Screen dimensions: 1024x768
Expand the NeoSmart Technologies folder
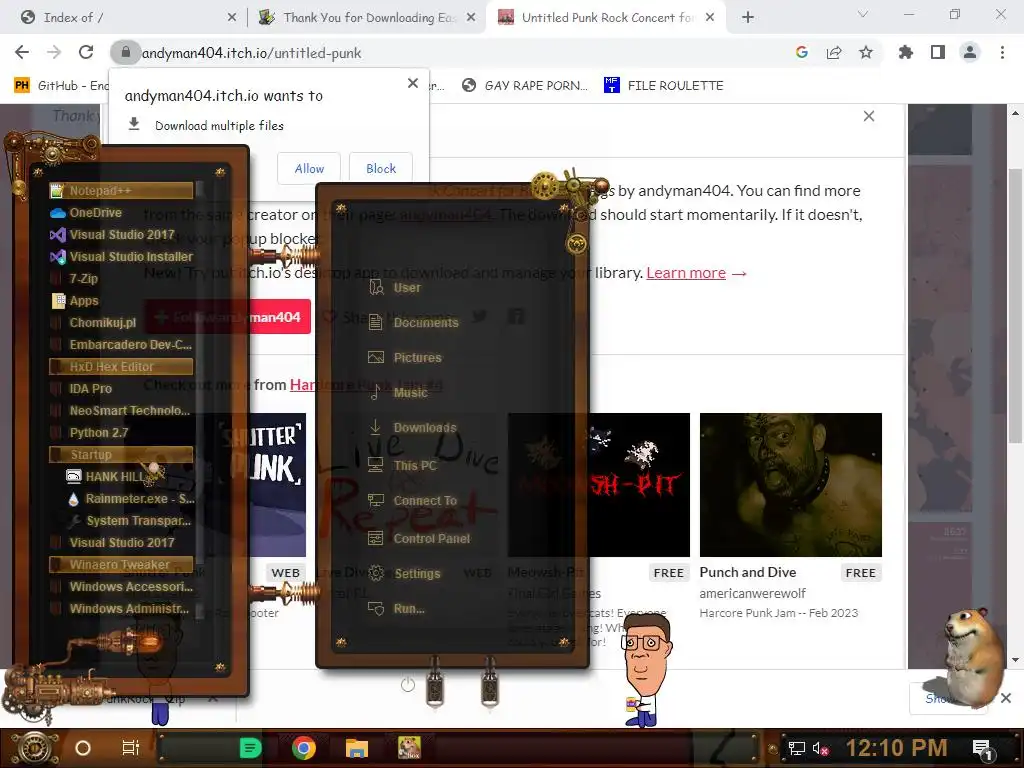pos(121,411)
